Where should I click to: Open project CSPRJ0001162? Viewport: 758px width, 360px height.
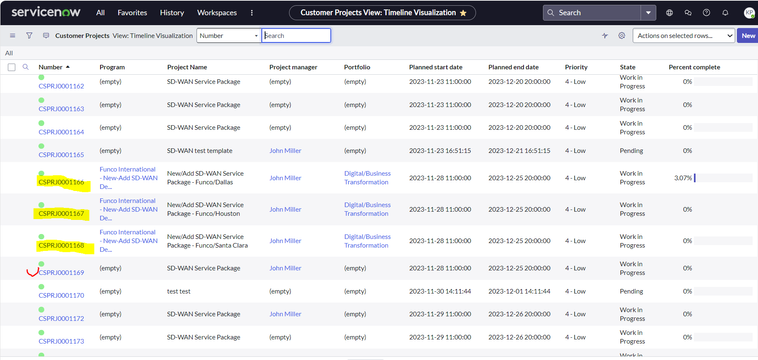pos(61,86)
